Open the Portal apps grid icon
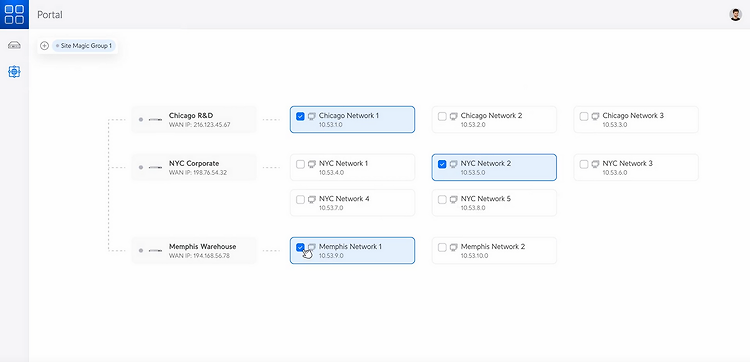The image size is (750, 362). click(14, 14)
